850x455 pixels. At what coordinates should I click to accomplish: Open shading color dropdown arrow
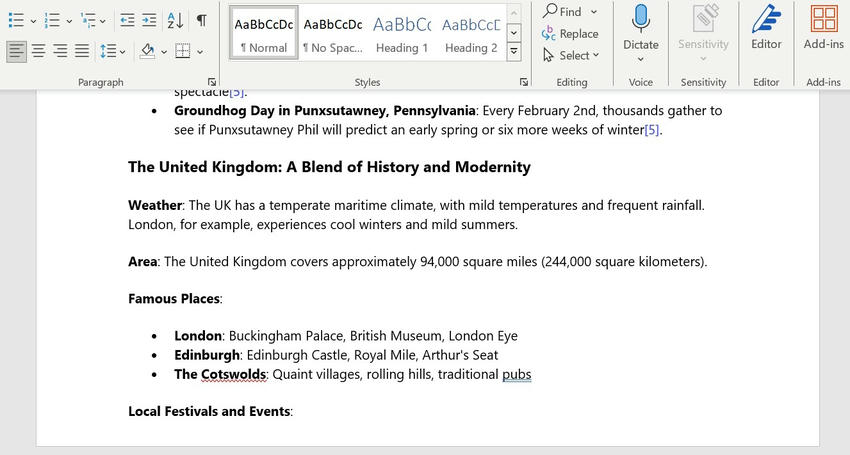(x=164, y=52)
